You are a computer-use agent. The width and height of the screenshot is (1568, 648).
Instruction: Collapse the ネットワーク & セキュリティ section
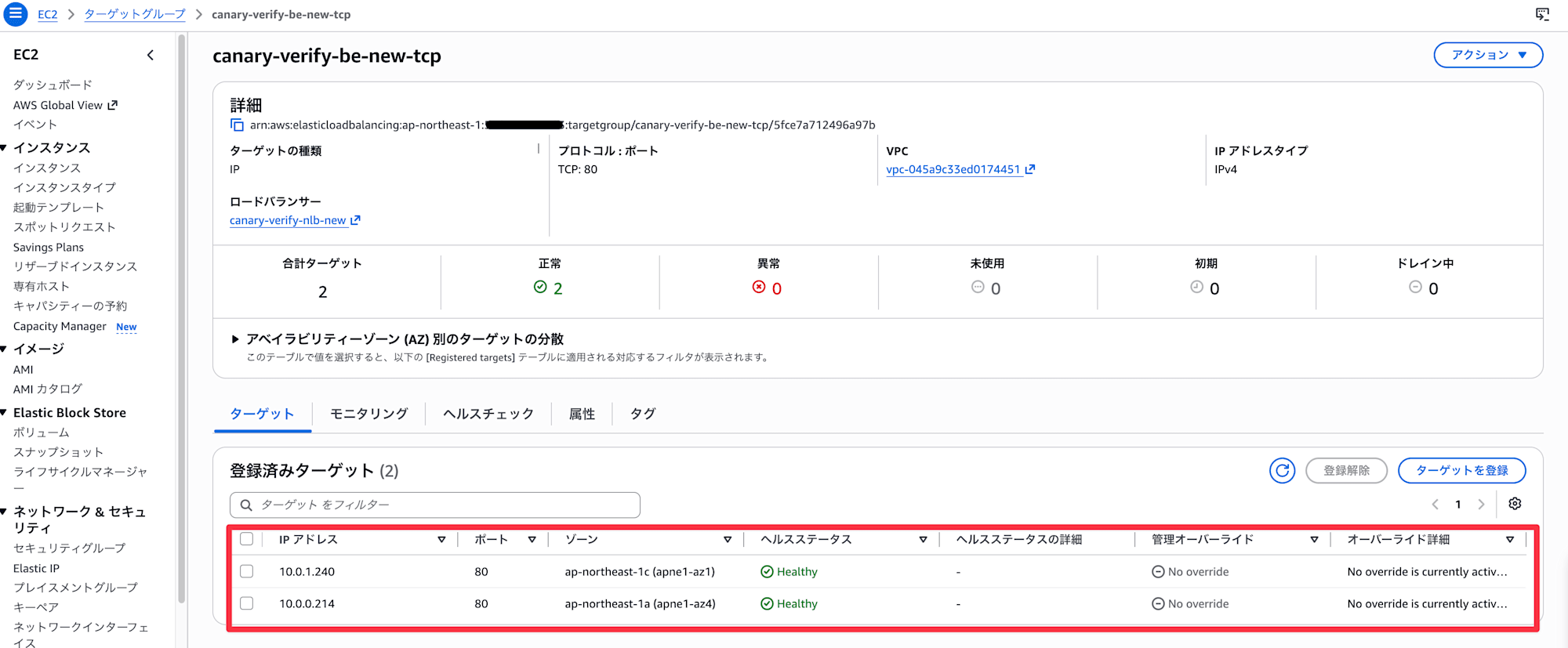[5, 512]
